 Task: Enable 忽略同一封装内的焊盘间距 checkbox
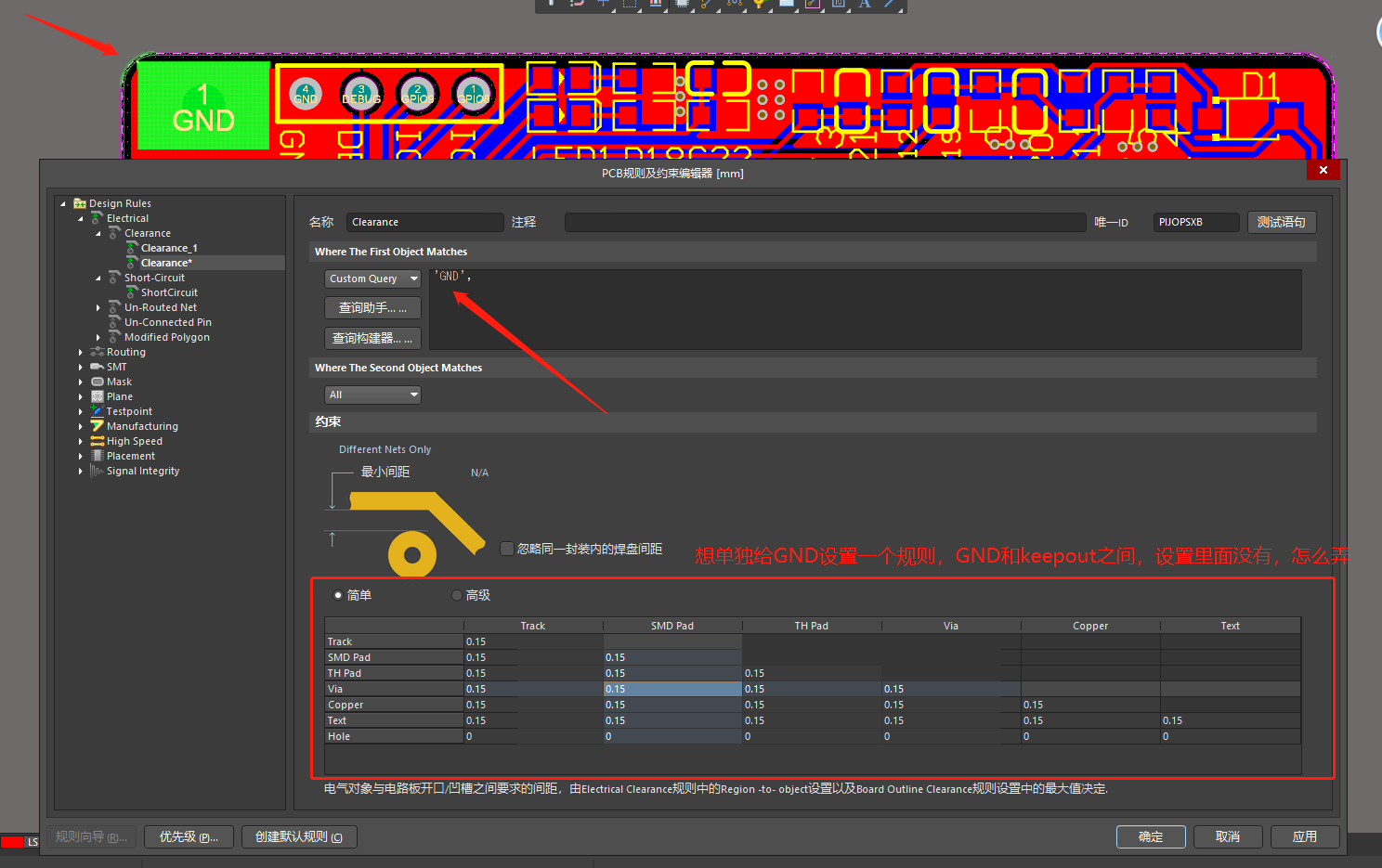coord(507,549)
